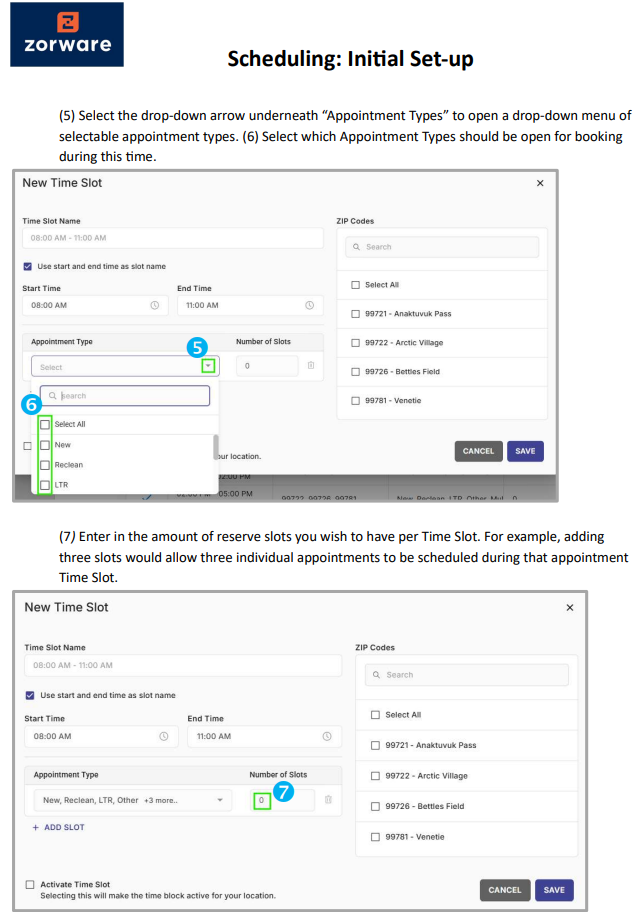The image size is (633, 912).
Task: Click 'Appointment Type' column header, step 7 screenshot
Action: coord(66,775)
